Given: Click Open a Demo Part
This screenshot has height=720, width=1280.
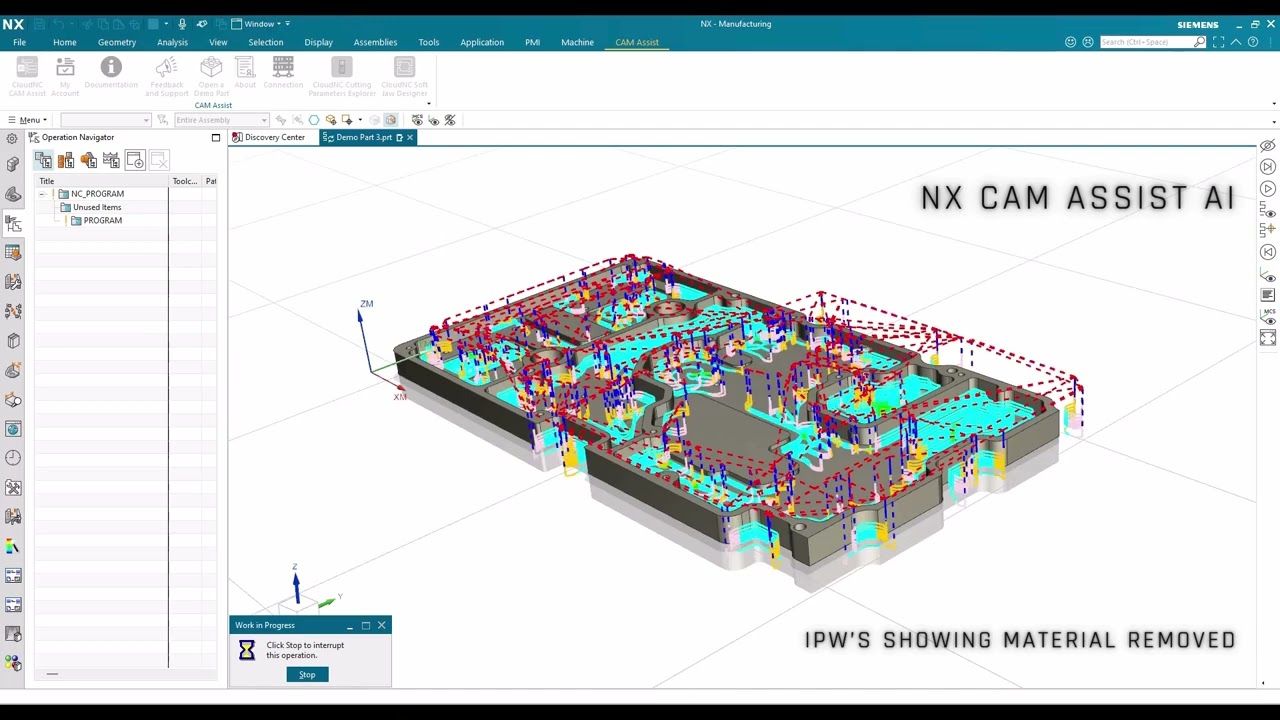Looking at the screenshot, I should 211,76.
